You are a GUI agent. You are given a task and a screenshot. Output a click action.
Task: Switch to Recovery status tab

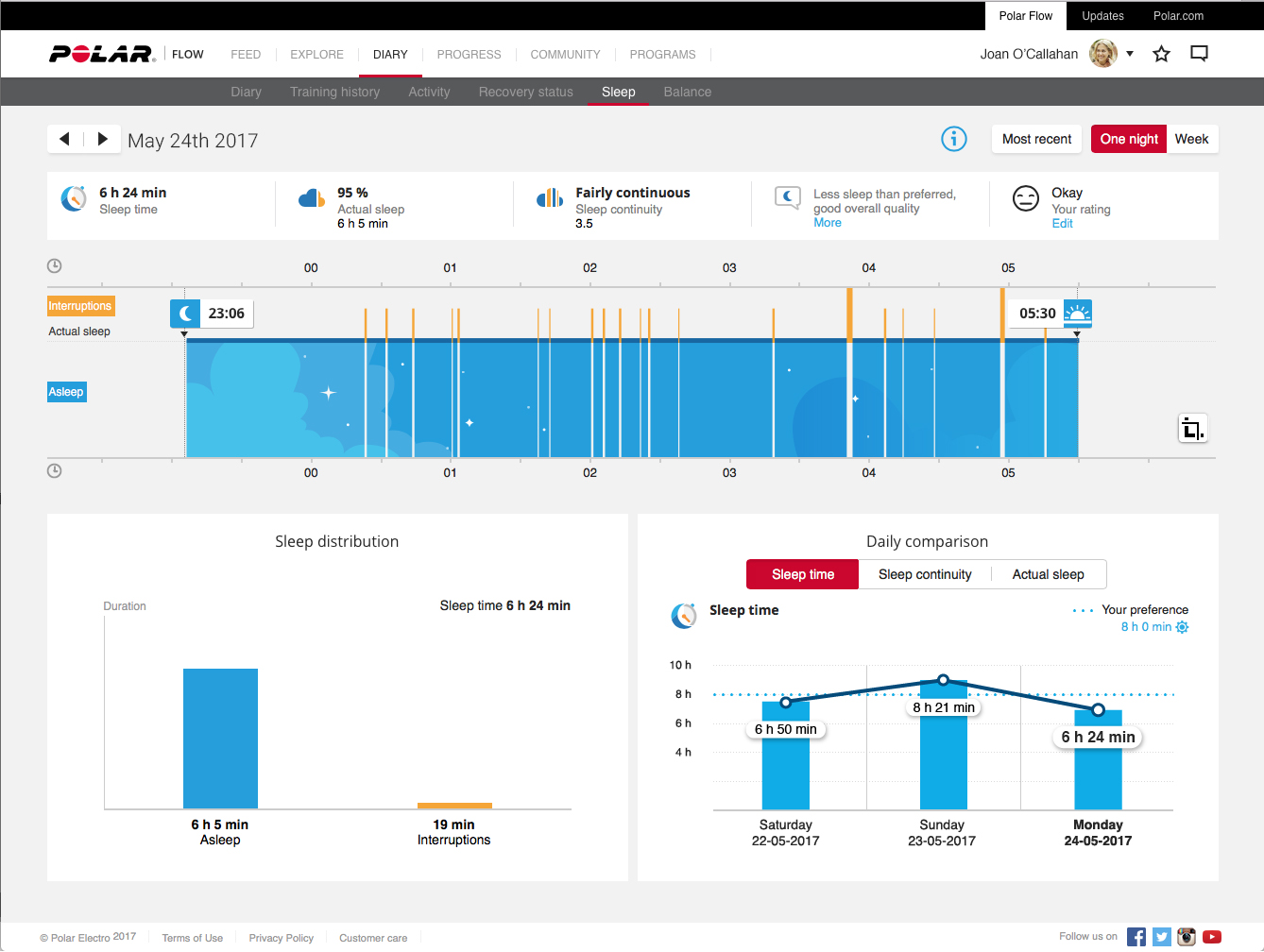click(525, 92)
